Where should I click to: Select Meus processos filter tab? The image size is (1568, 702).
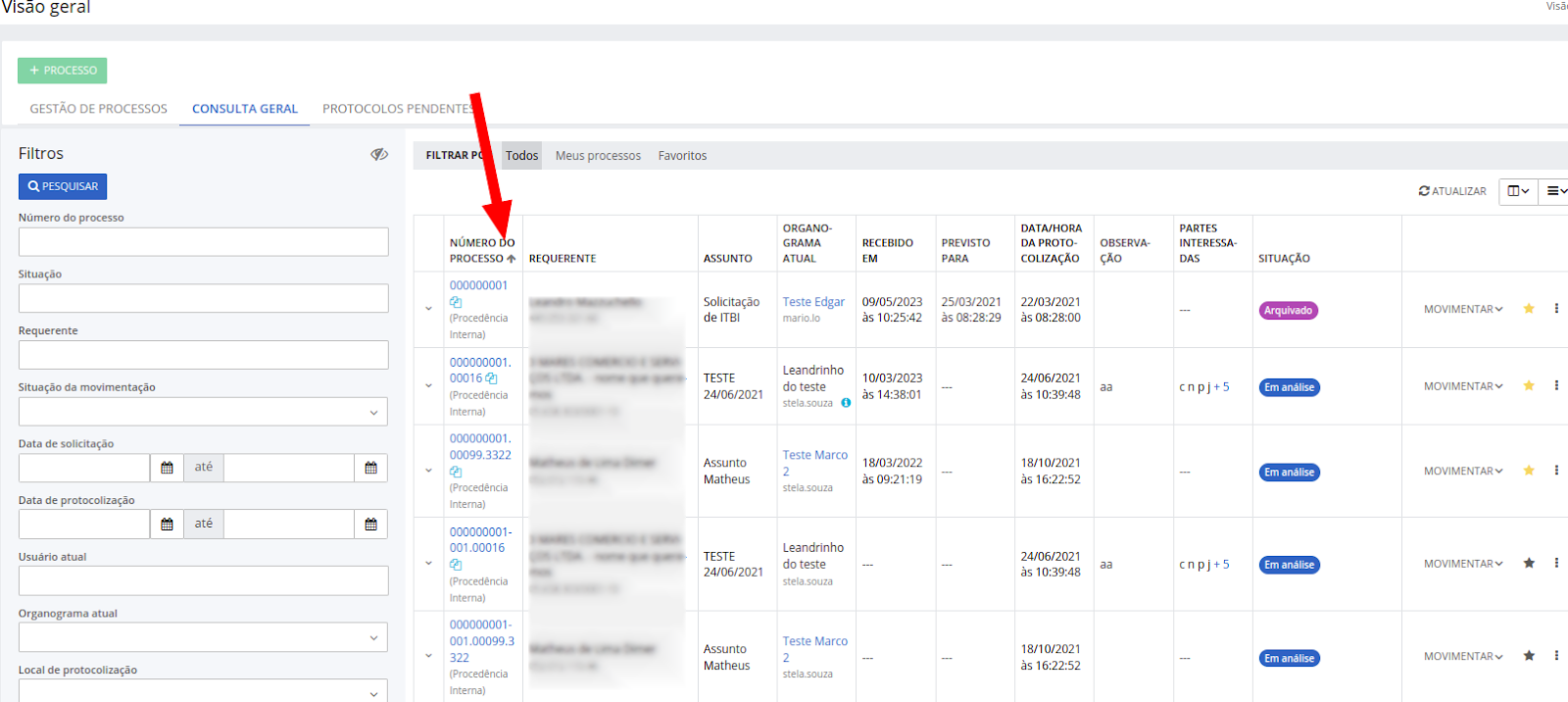pos(598,156)
